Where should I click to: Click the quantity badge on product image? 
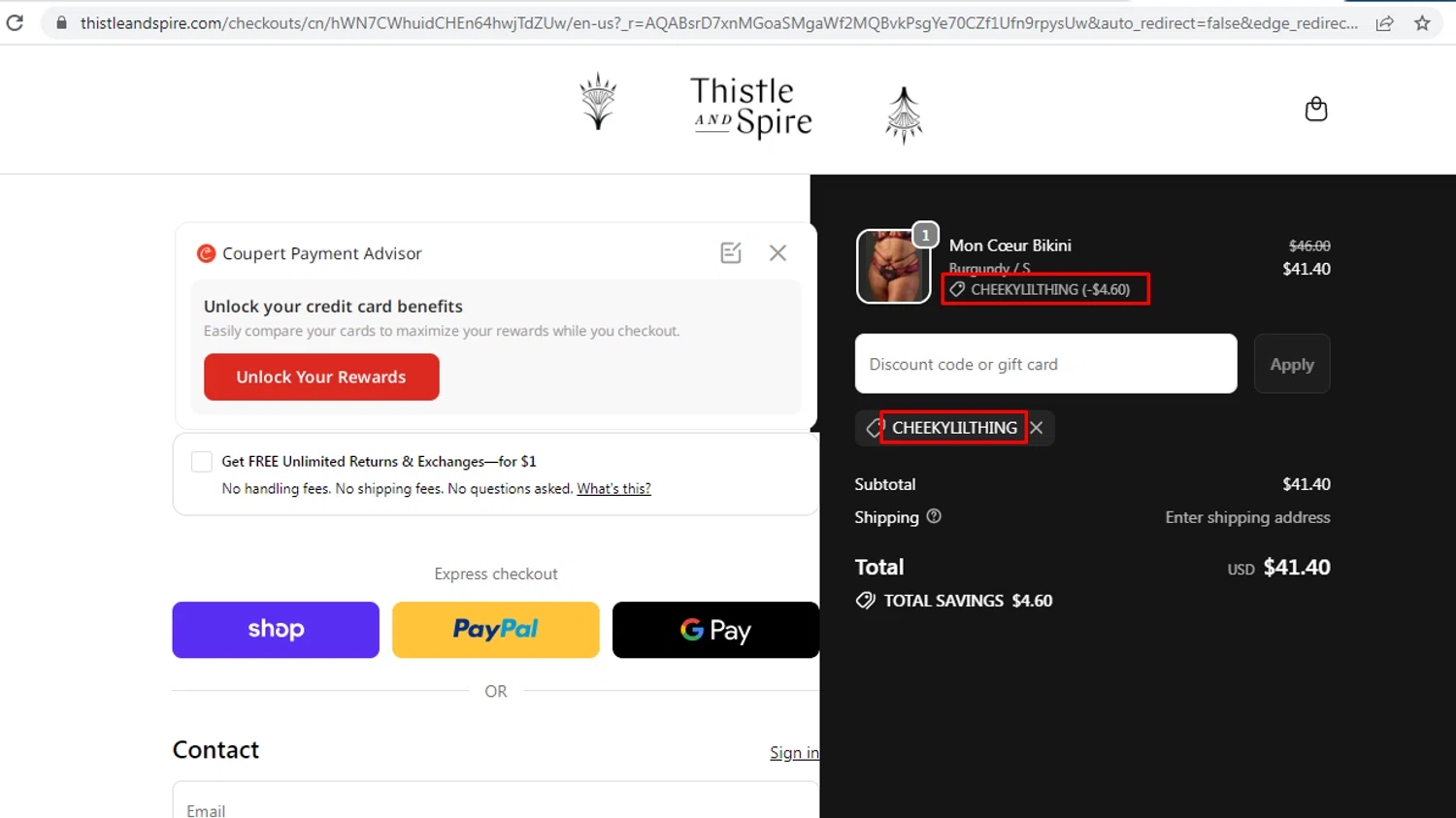pos(926,235)
